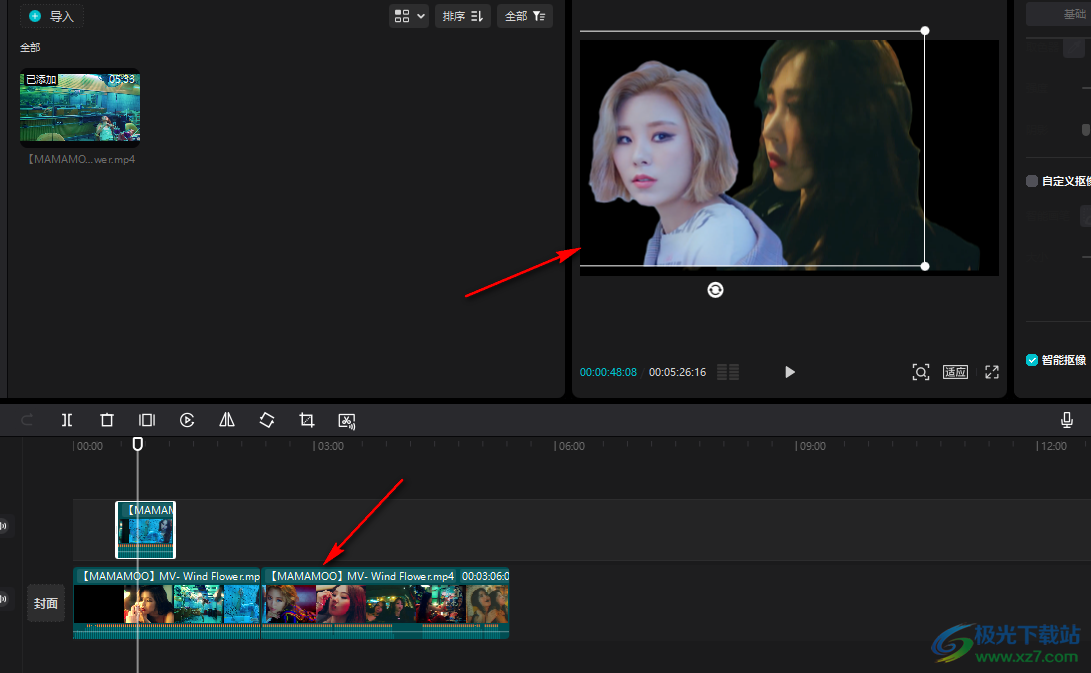Viewport: 1091px width, 673px height.
Task: Click the top-right corner handle of preview frame
Action: point(925,31)
